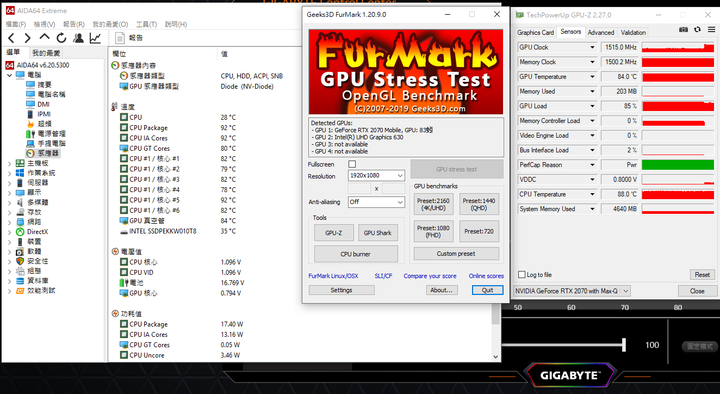Expand the 效能測試 benchmark tree node

pyautogui.click(x=9, y=291)
